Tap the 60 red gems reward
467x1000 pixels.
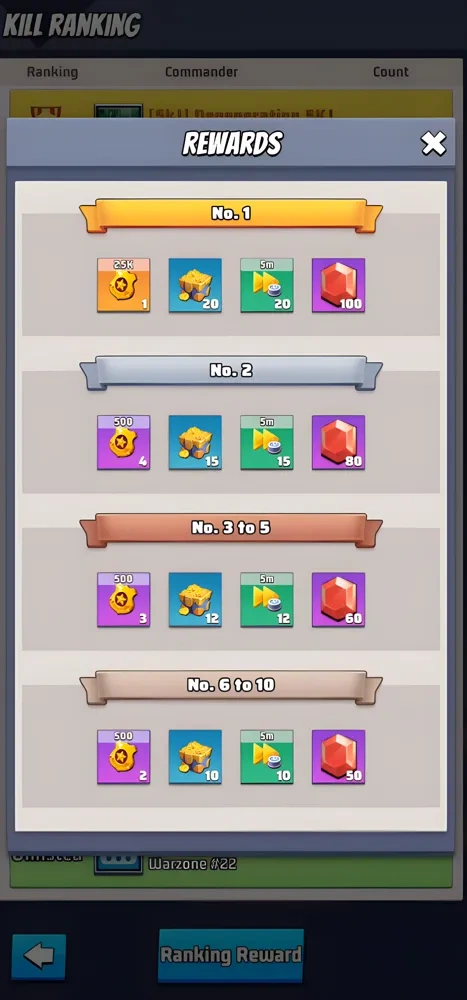(338, 599)
